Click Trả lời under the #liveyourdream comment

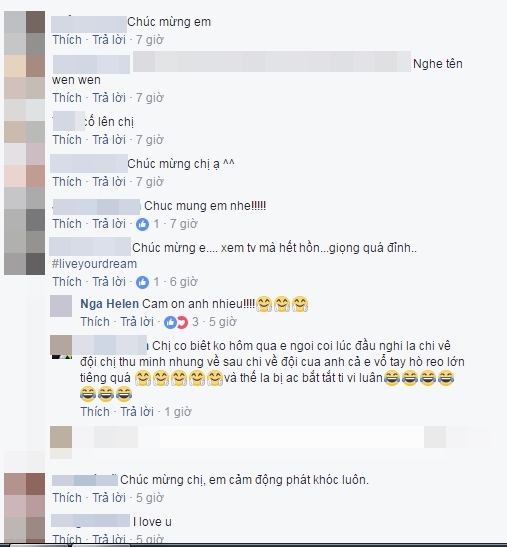coord(109,282)
